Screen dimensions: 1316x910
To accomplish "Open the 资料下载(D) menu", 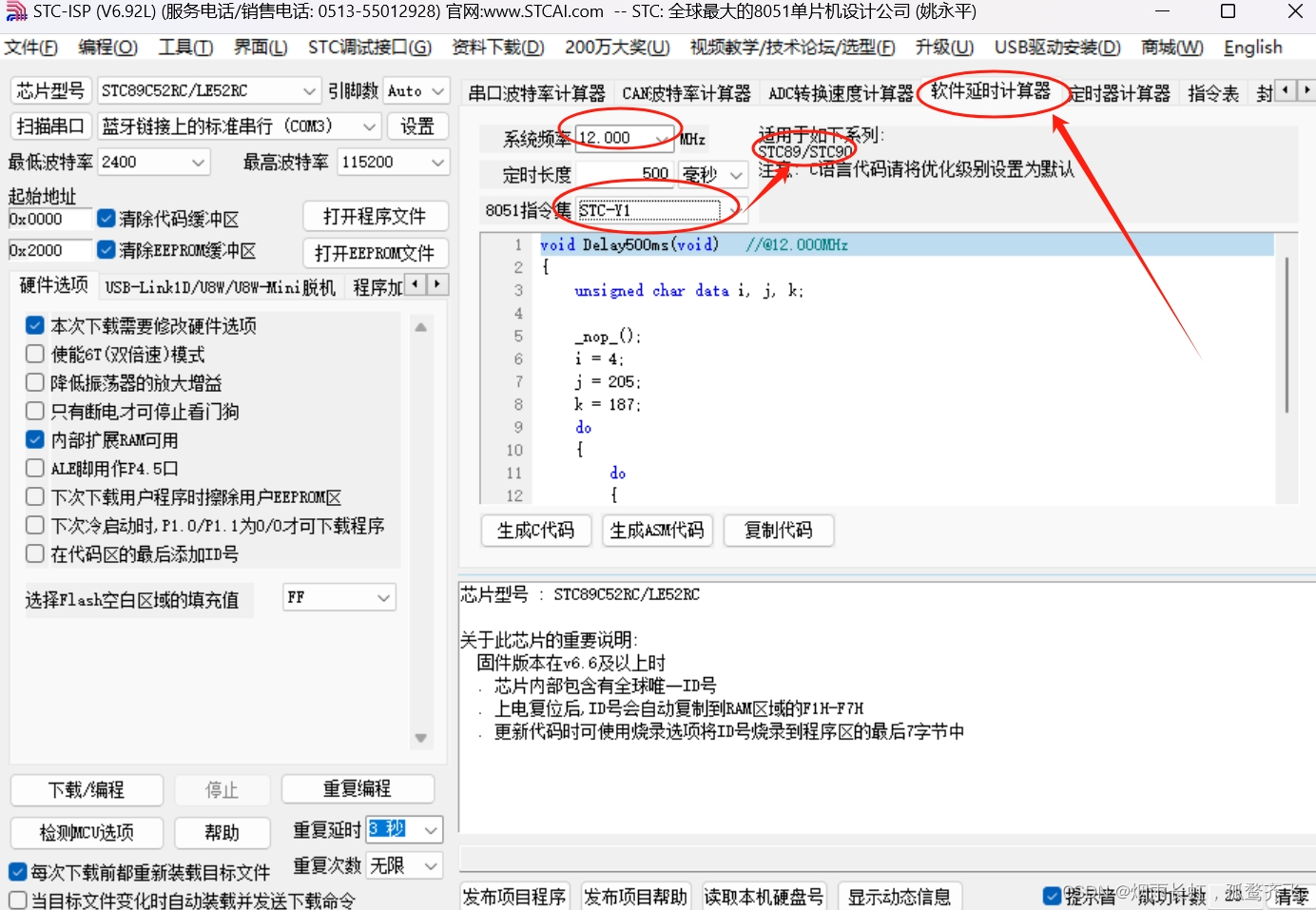I will pyautogui.click(x=498, y=48).
